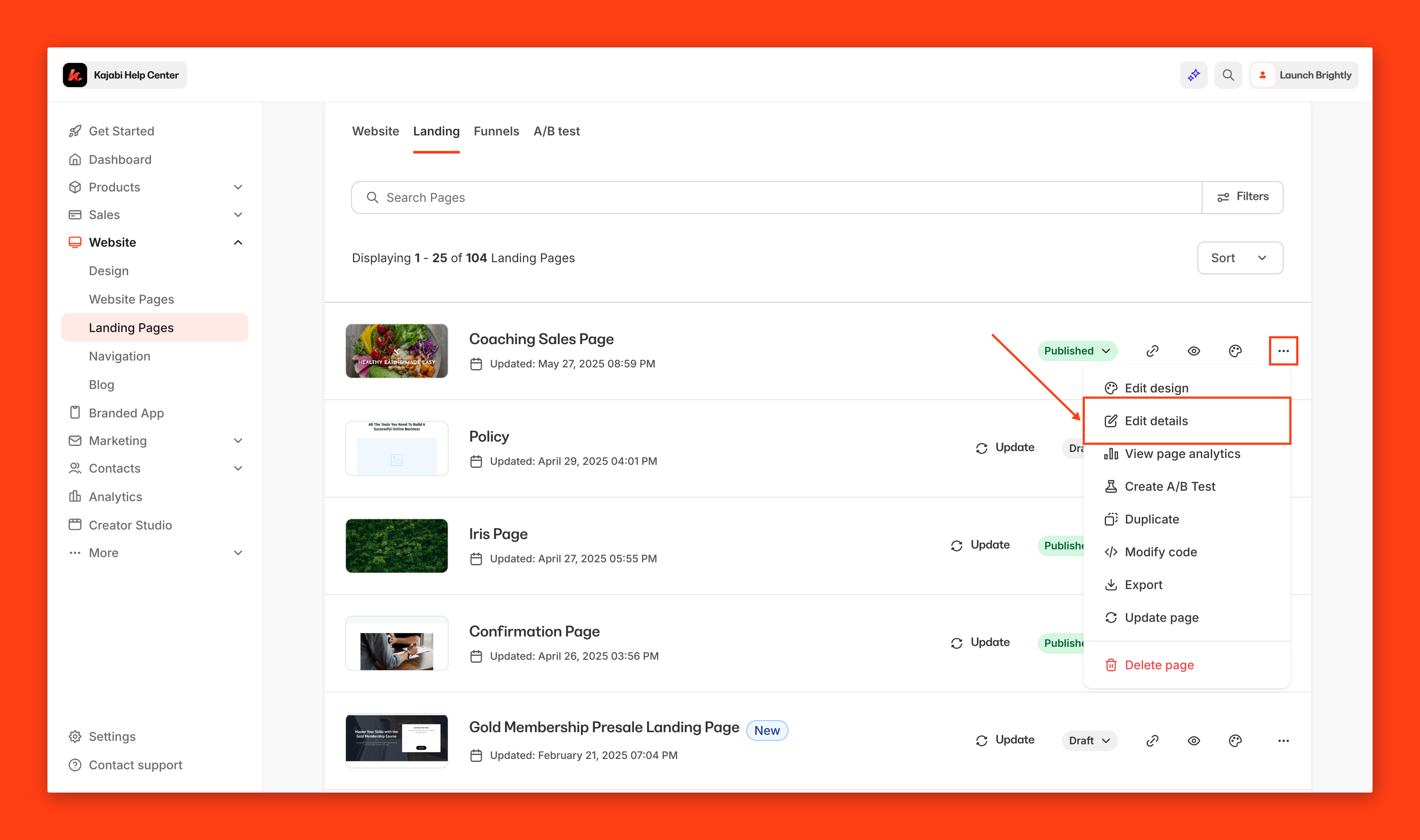Preview Coaching Sales Page with eye icon

[x=1194, y=351]
